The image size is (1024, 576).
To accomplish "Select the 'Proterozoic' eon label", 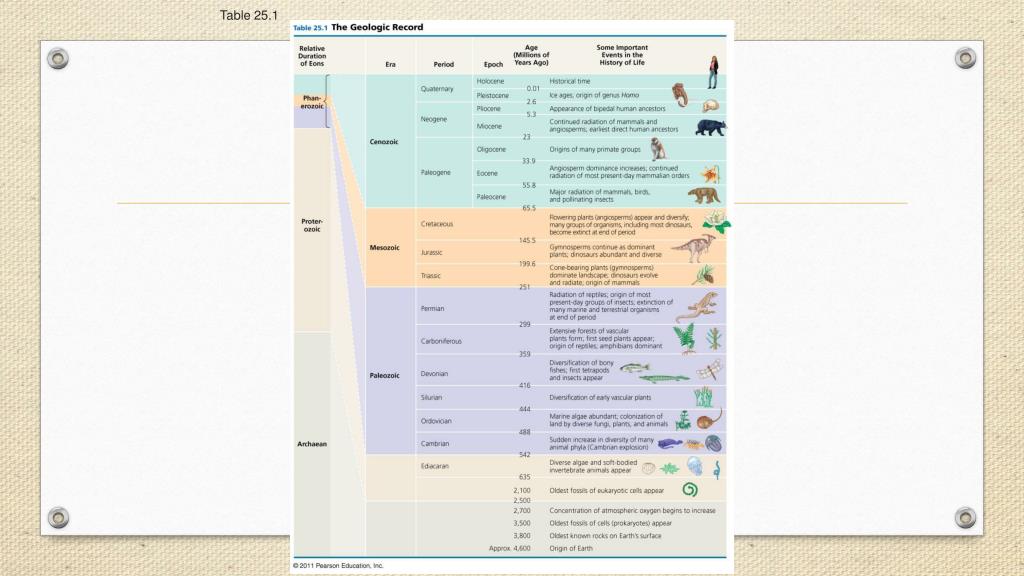I will 312,225.
